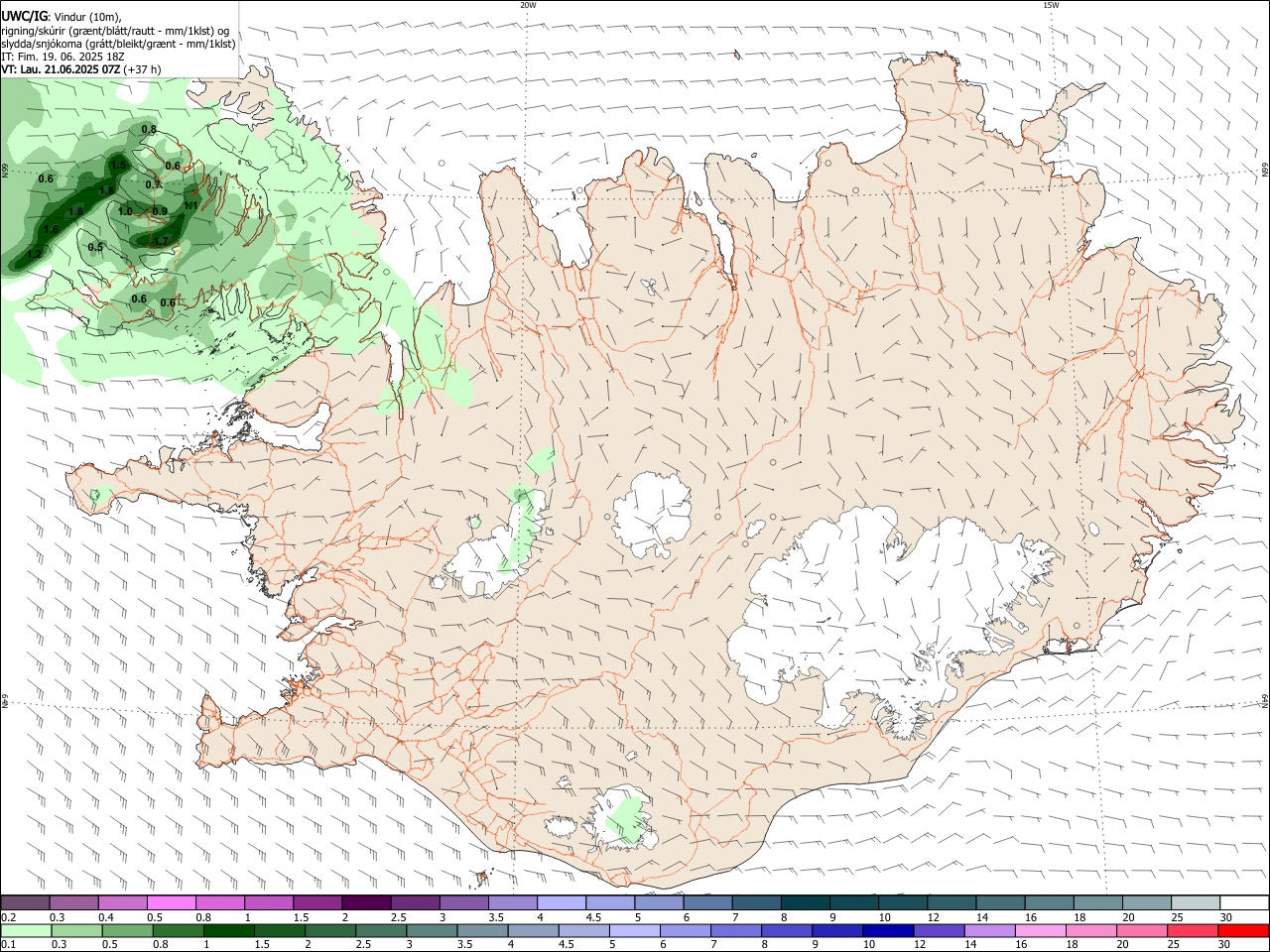Click the 15W longitude label
The width and height of the screenshot is (1270, 952).
coord(1051,5)
